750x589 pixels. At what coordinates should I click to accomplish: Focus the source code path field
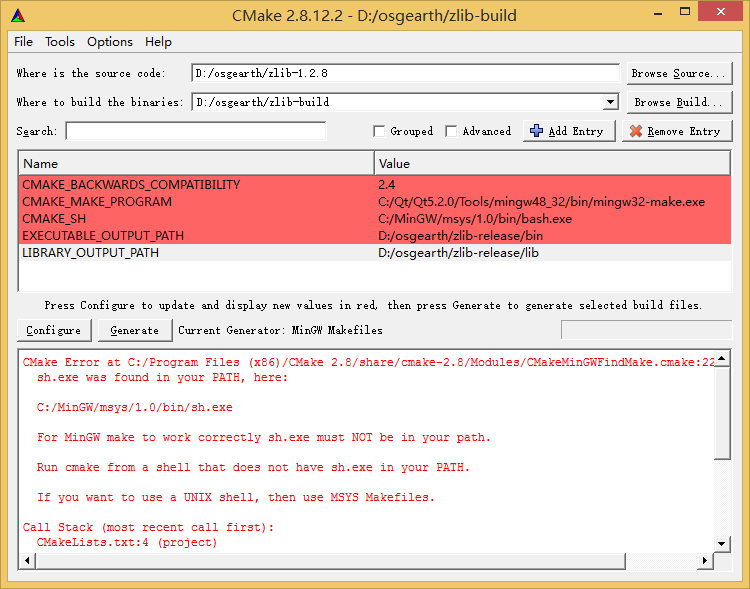405,73
